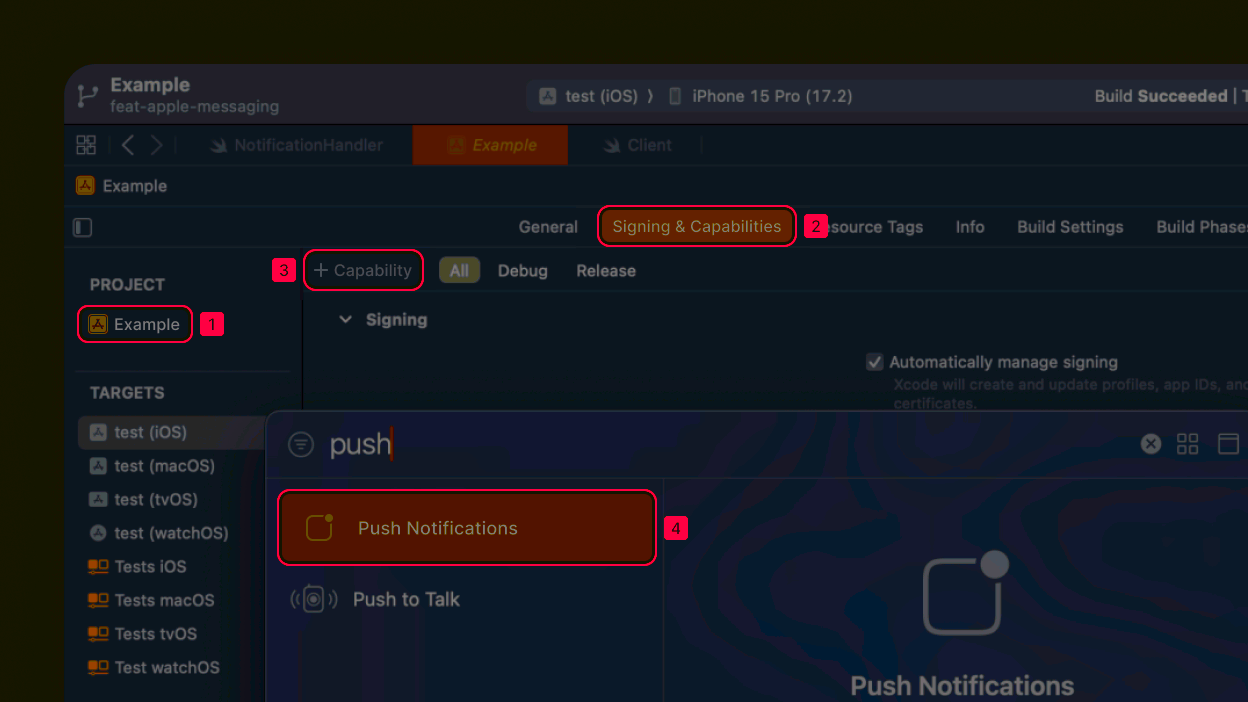Switch capability browser to column view
This screenshot has width=1248, height=702.
pos(1229,443)
